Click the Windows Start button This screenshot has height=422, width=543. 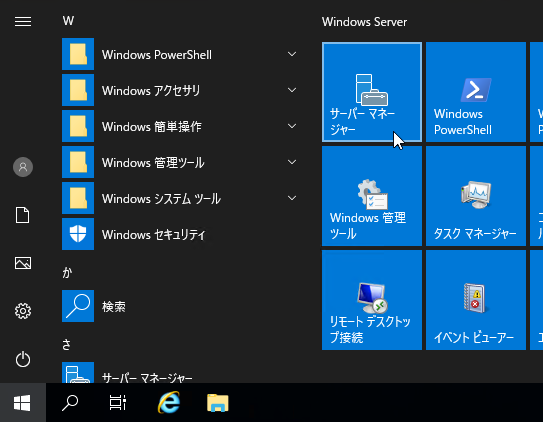pos(23,403)
